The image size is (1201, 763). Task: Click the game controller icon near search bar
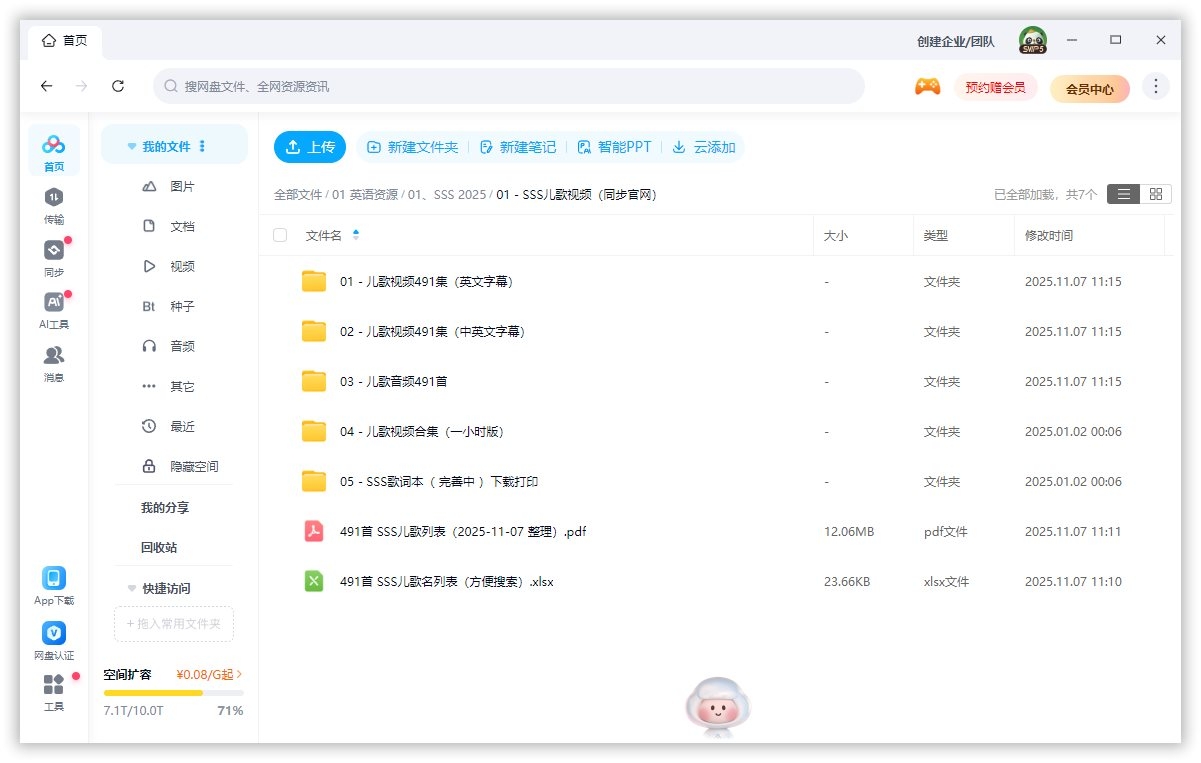[x=927, y=87]
